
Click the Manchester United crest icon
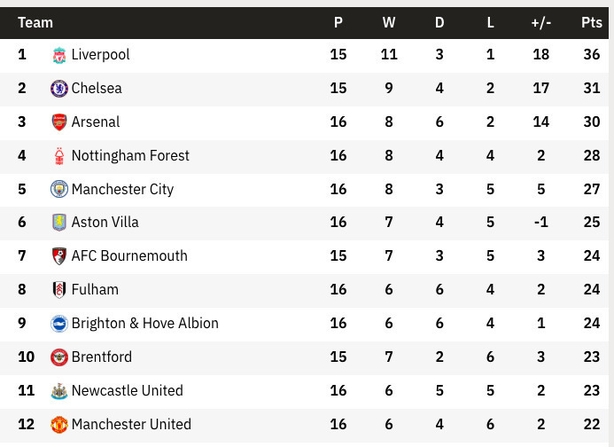(59, 424)
